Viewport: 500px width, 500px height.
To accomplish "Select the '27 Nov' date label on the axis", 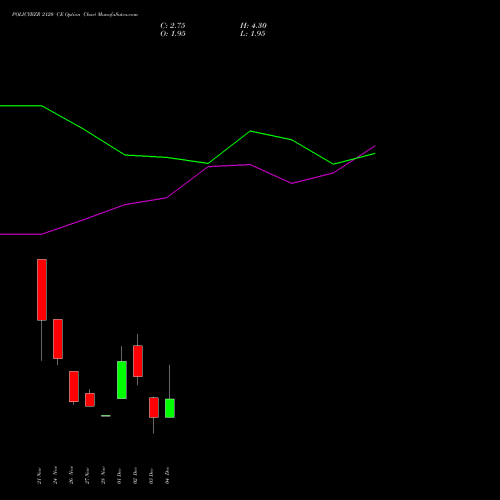I will point(87,476).
